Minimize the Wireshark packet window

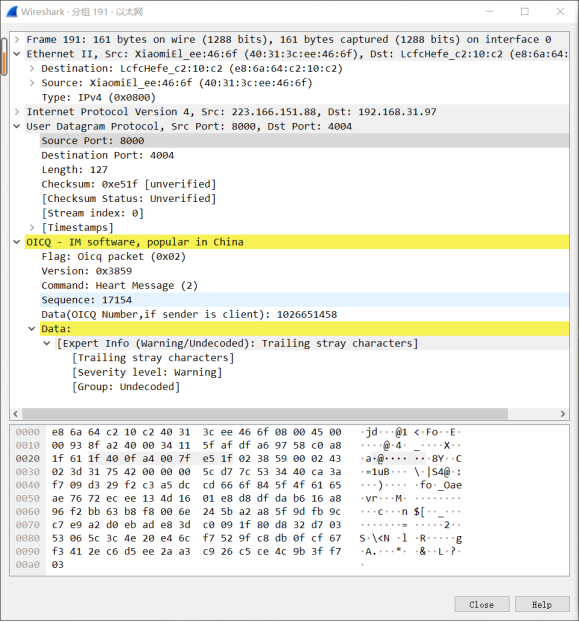click(x=490, y=12)
